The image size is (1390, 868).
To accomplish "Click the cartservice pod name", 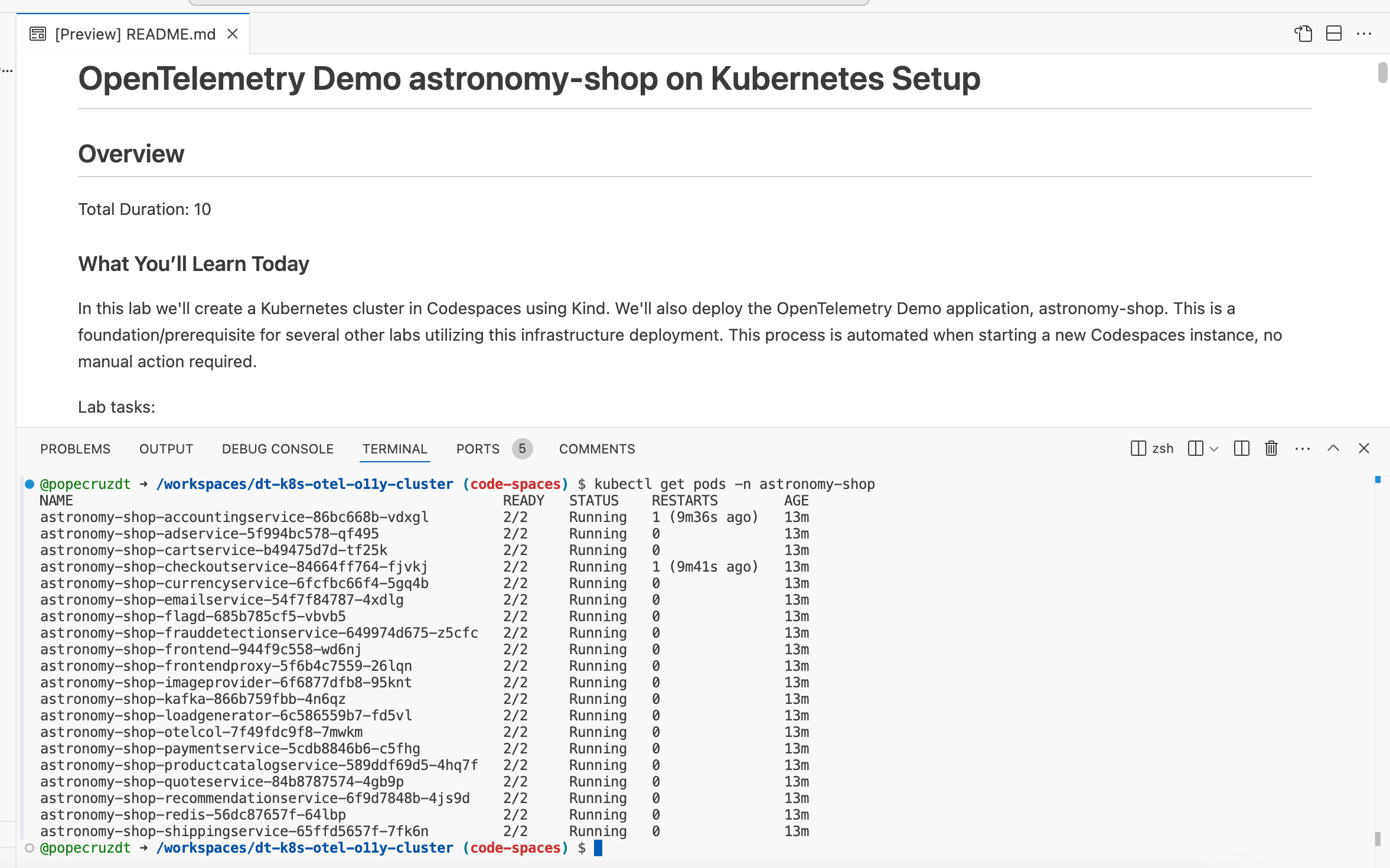I will [214, 550].
